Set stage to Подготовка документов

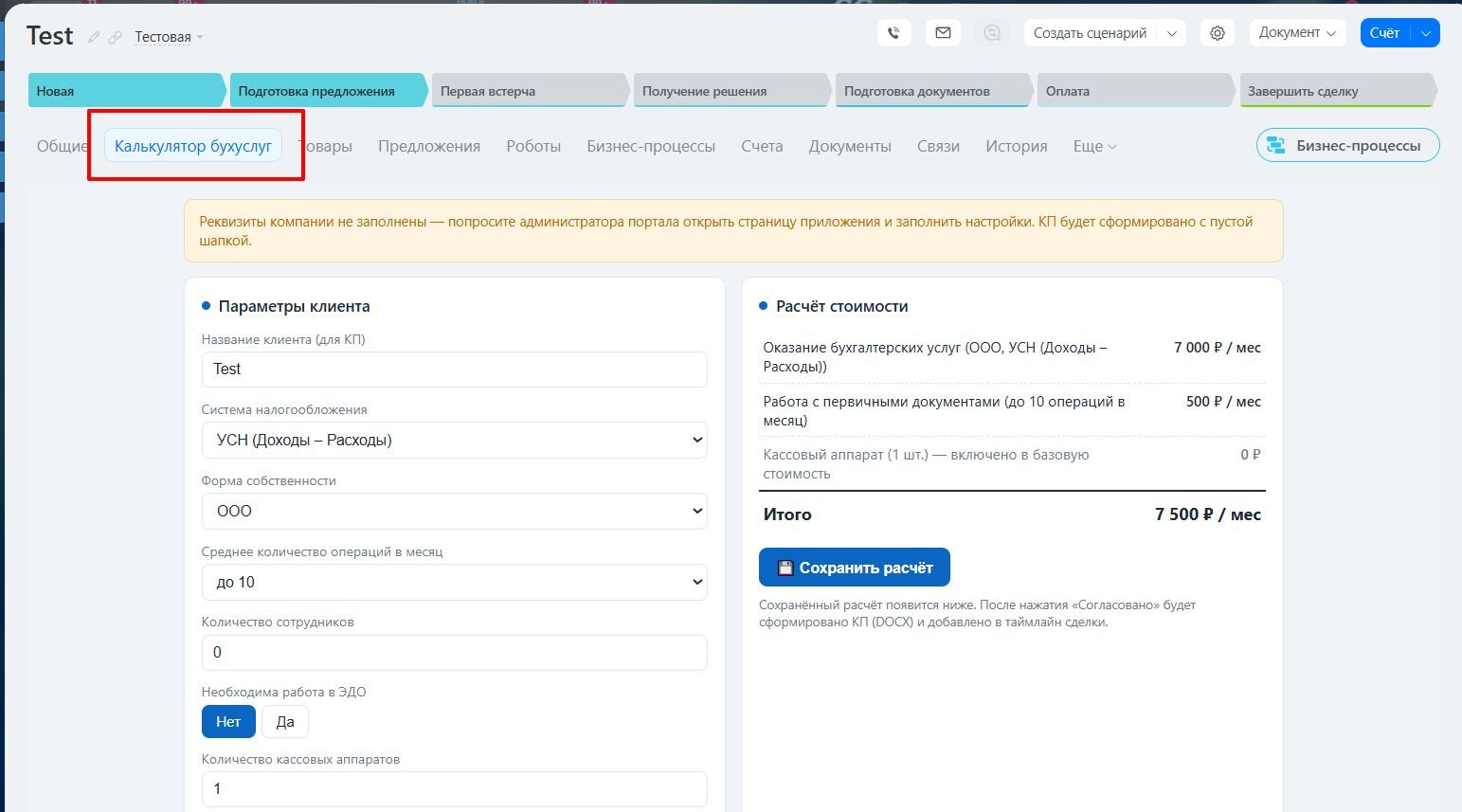[933, 91]
